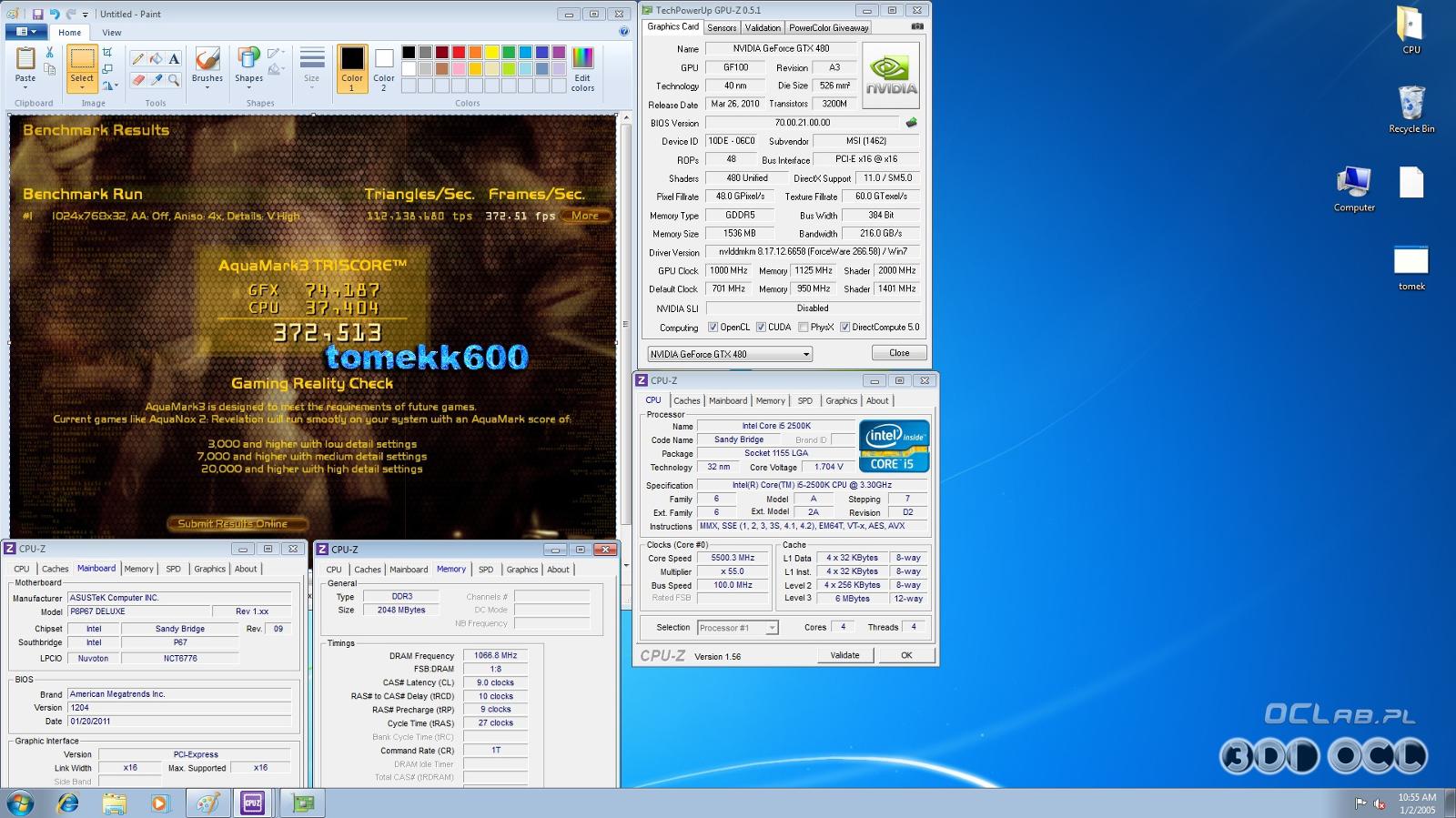Viewport: 1456px width, 818px height.
Task: Click the OK button in CPU-Z
Action: pyautogui.click(x=906, y=655)
